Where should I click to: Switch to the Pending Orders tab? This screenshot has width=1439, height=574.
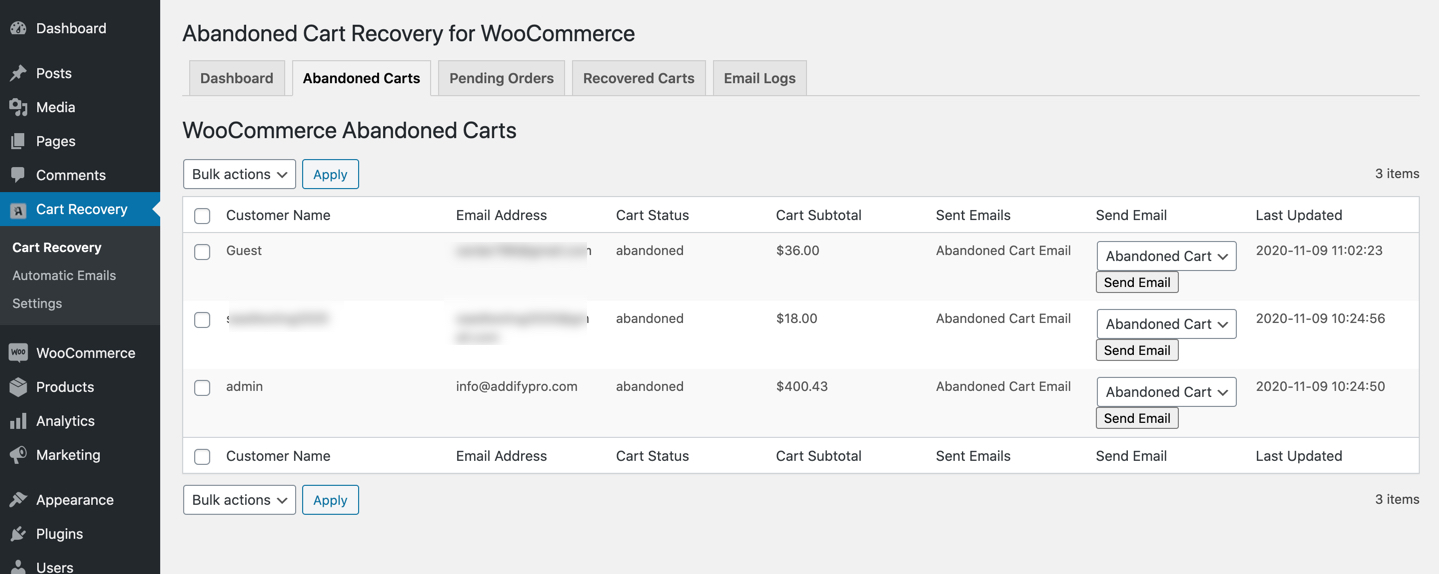(x=501, y=78)
